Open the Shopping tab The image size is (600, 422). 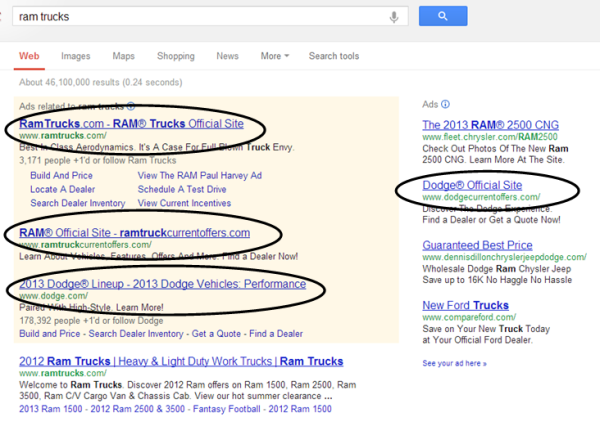(x=175, y=56)
